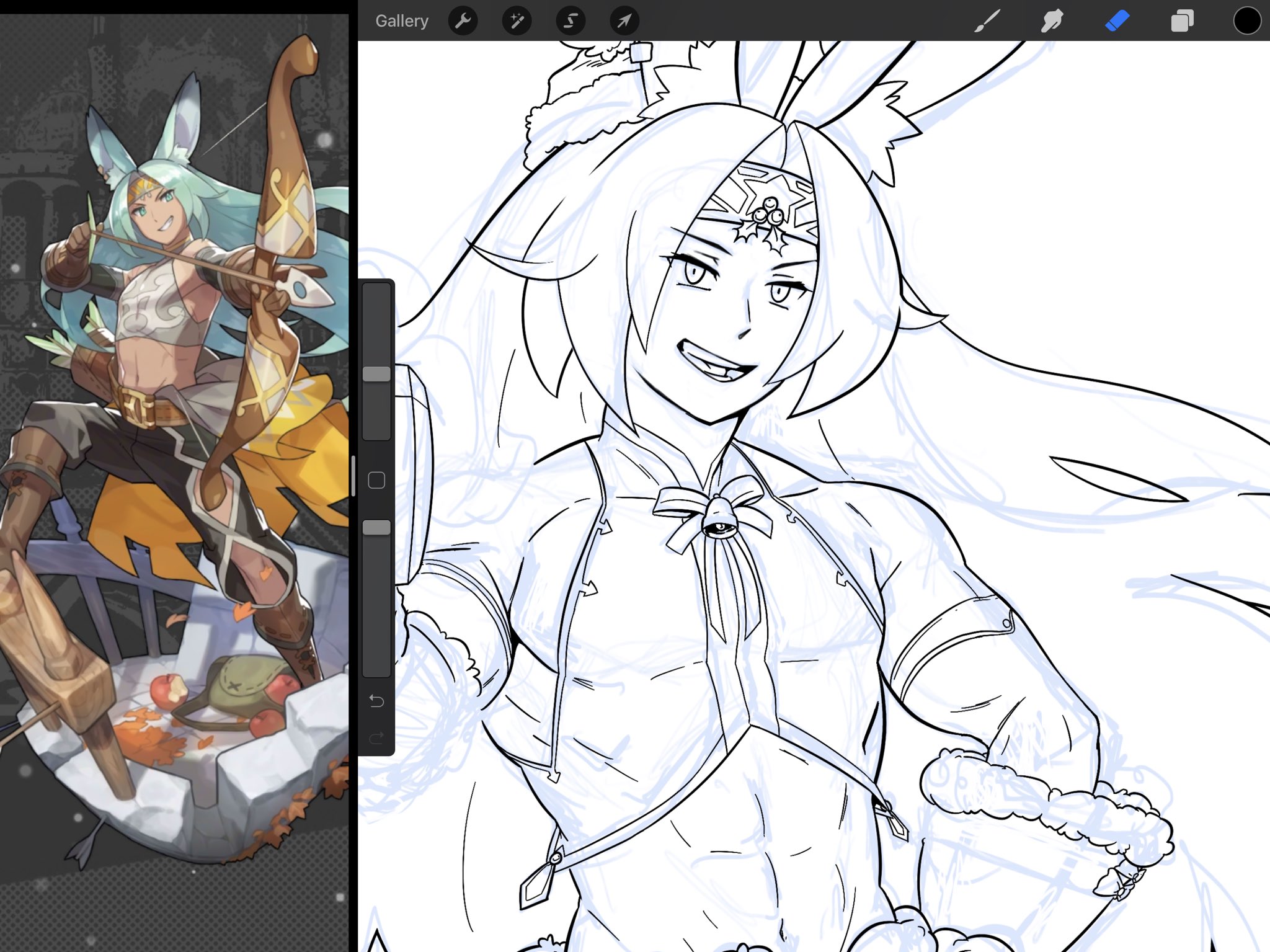Tap the split view divider handle
Image resolution: width=1270 pixels, height=952 pixels.
click(353, 476)
